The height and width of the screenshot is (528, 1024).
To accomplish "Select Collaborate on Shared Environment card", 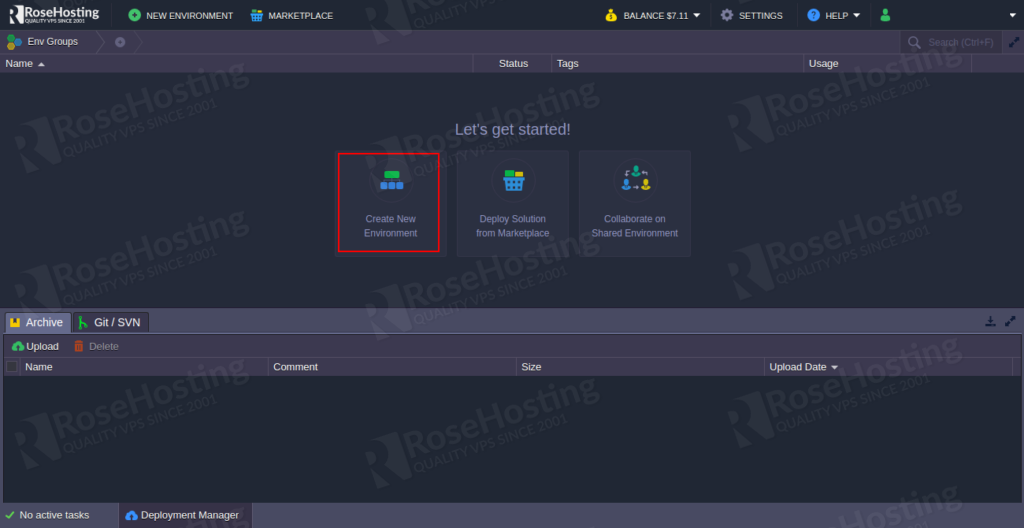I will [634, 203].
